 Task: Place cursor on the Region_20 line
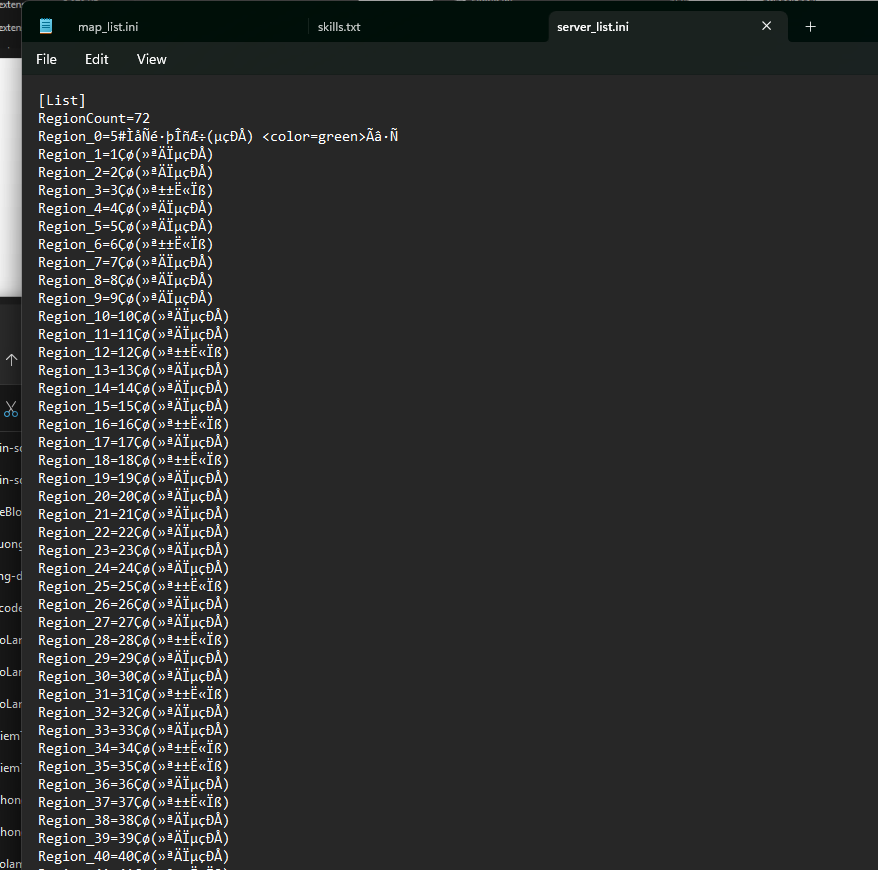133,496
